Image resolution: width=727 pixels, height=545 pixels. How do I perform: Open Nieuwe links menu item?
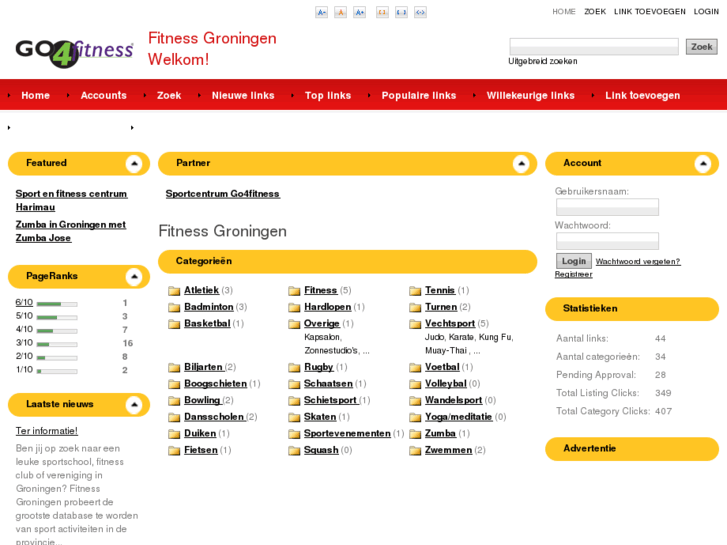tap(243, 96)
